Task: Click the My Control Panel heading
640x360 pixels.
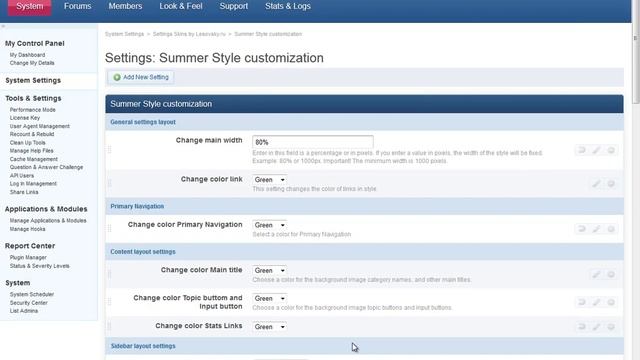Action: tap(35, 43)
